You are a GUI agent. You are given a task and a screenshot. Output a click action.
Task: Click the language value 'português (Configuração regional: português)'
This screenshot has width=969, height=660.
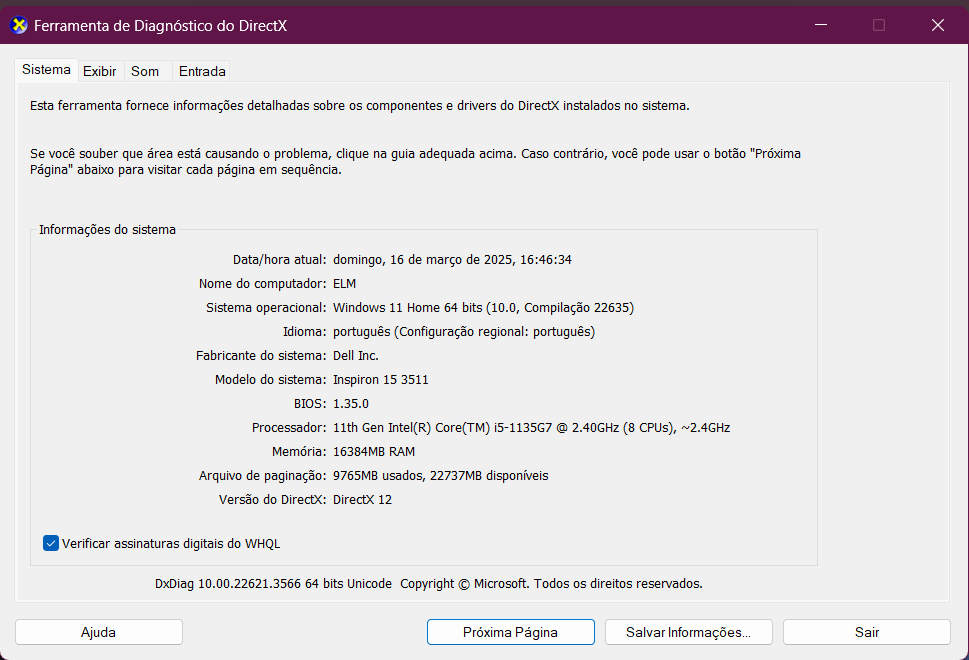click(x=464, y=332)
